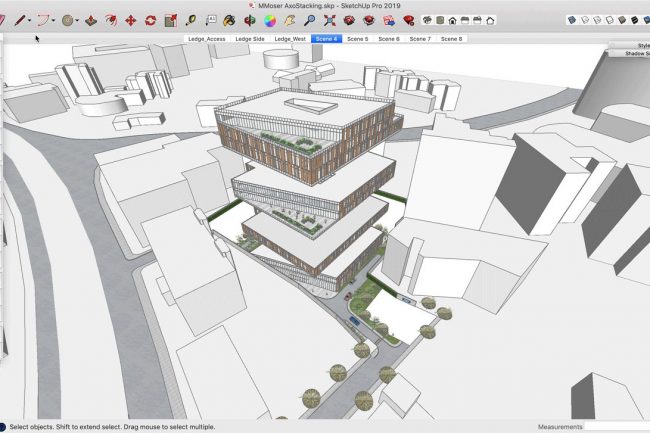The image size is (650, 433).
Task: Select the Paint Bucket tool
Action: (229, 20)
